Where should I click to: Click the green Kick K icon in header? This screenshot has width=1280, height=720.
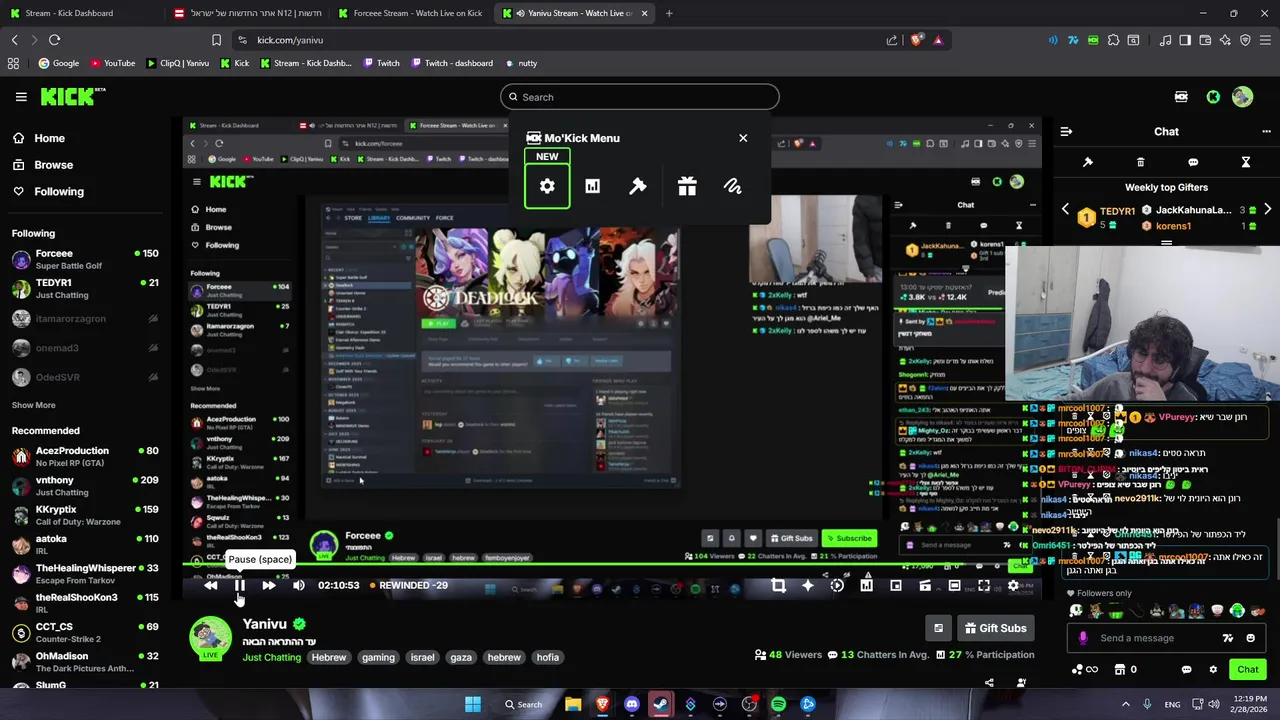pos(1213,97)
